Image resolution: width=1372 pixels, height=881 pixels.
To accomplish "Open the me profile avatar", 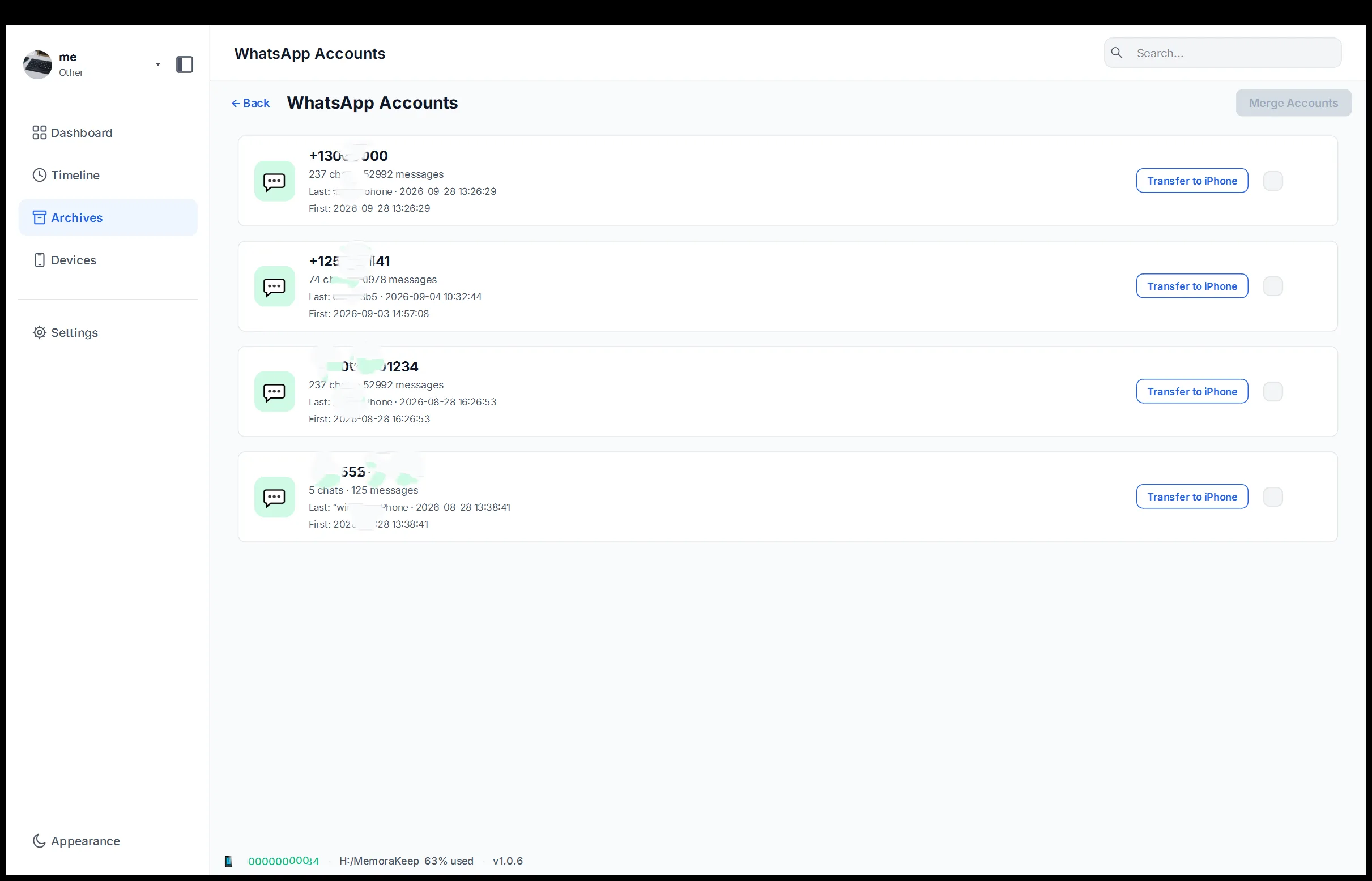I will (x=38, y=65).
